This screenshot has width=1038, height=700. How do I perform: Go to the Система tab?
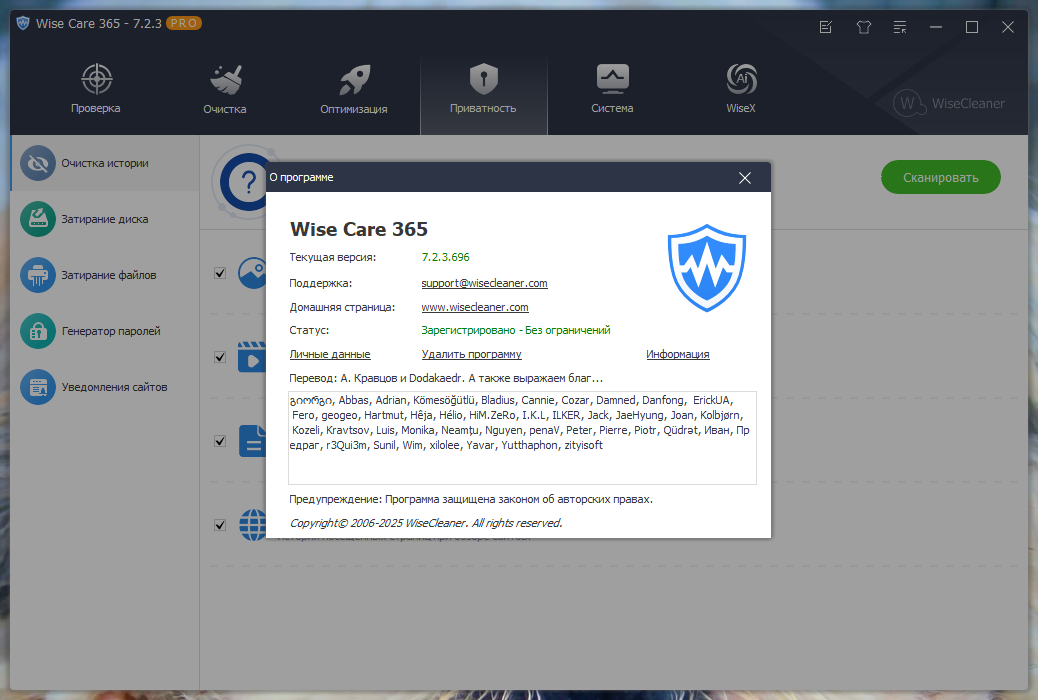pyautogui.click(x=612, y=89)
